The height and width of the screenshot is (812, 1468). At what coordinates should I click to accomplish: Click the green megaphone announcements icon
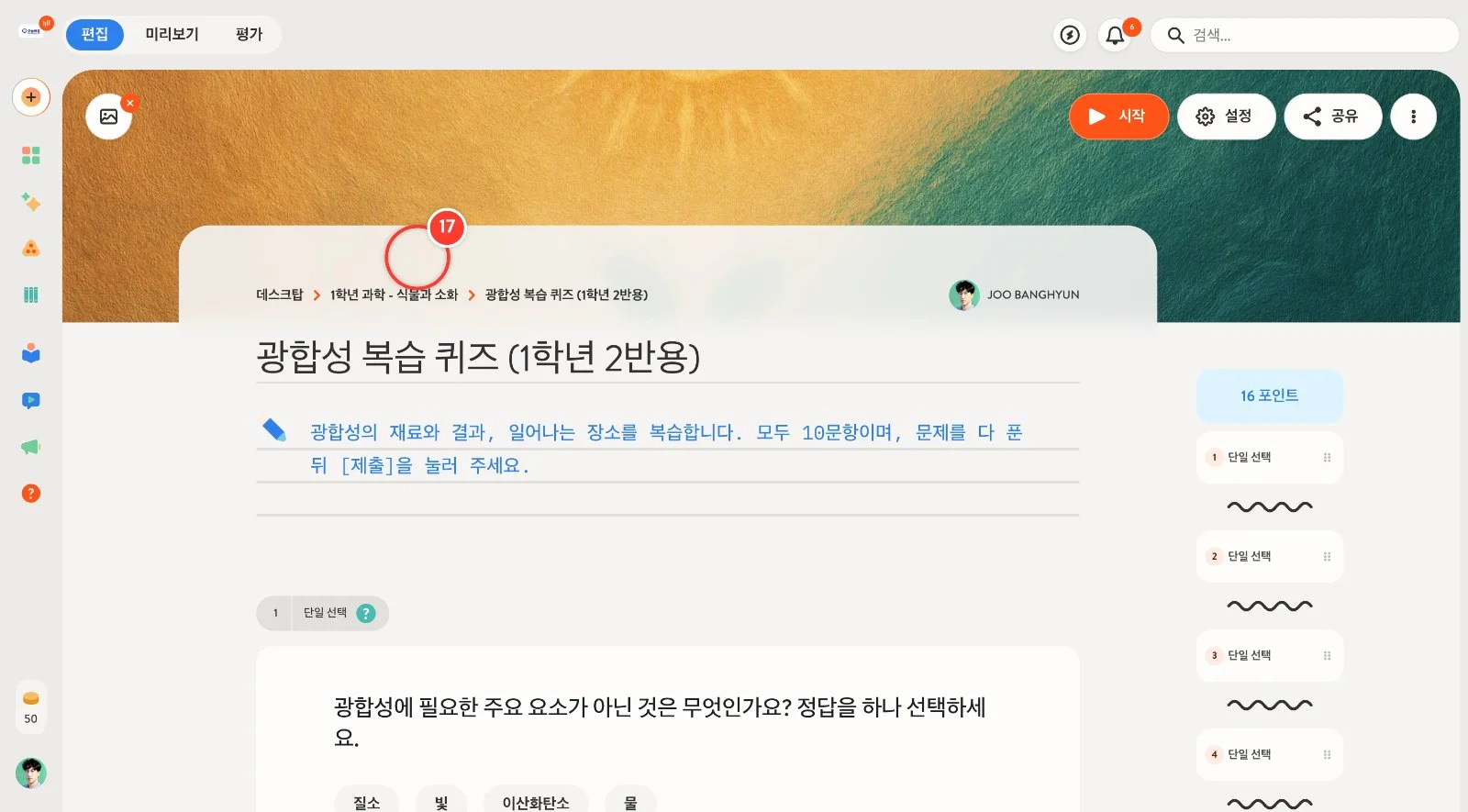31,447
